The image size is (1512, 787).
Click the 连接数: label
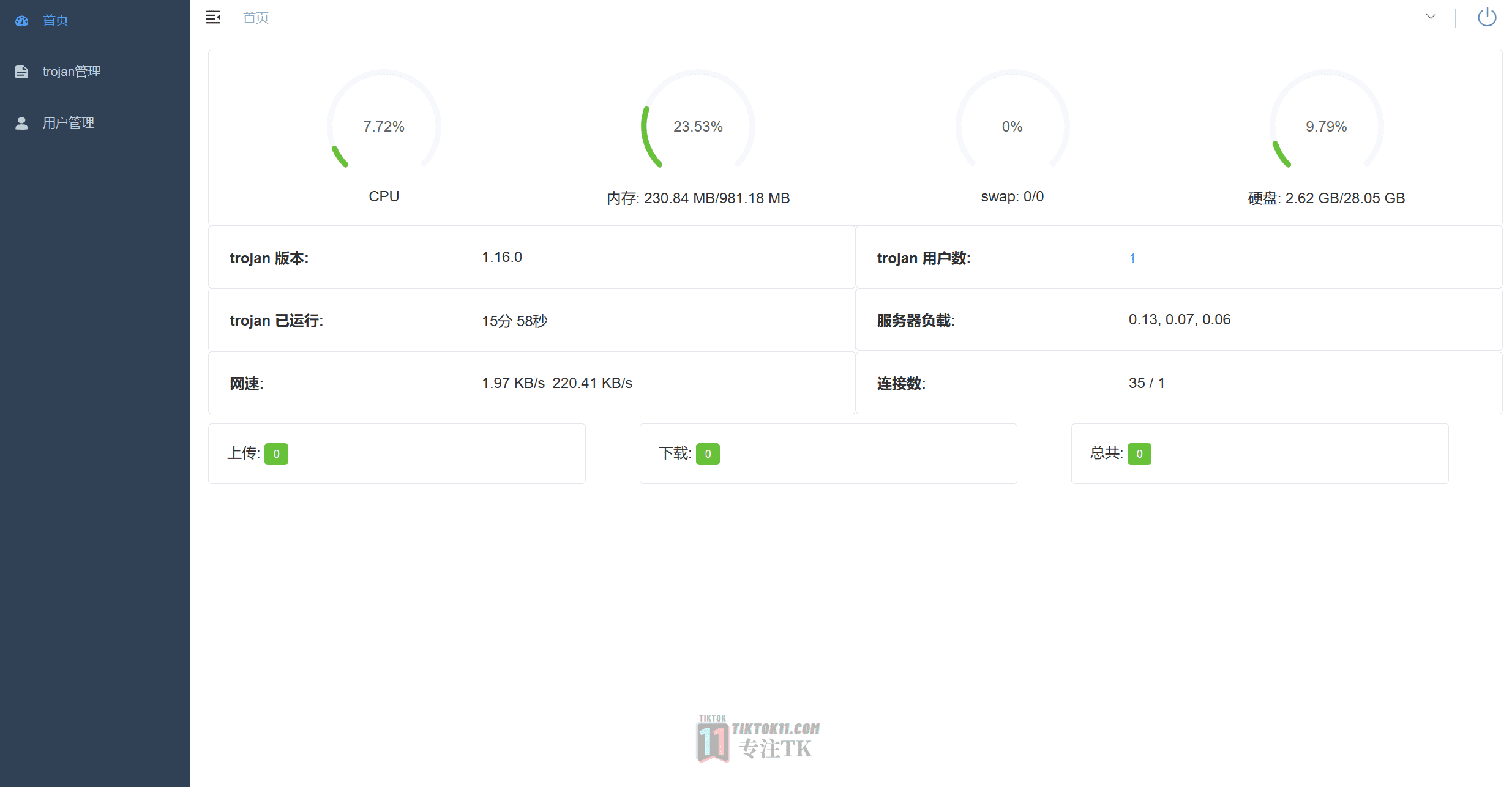[901, 384]
